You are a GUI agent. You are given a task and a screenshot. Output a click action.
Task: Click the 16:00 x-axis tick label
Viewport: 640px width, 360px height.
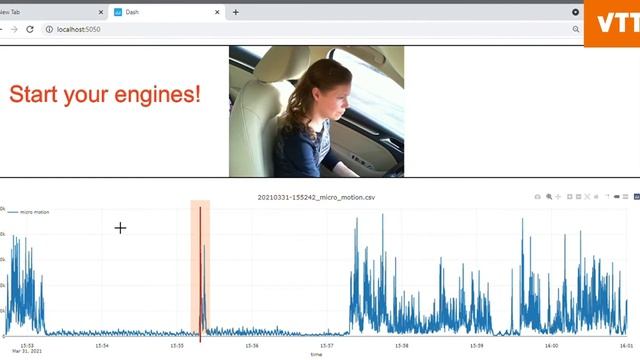point(551,346)
